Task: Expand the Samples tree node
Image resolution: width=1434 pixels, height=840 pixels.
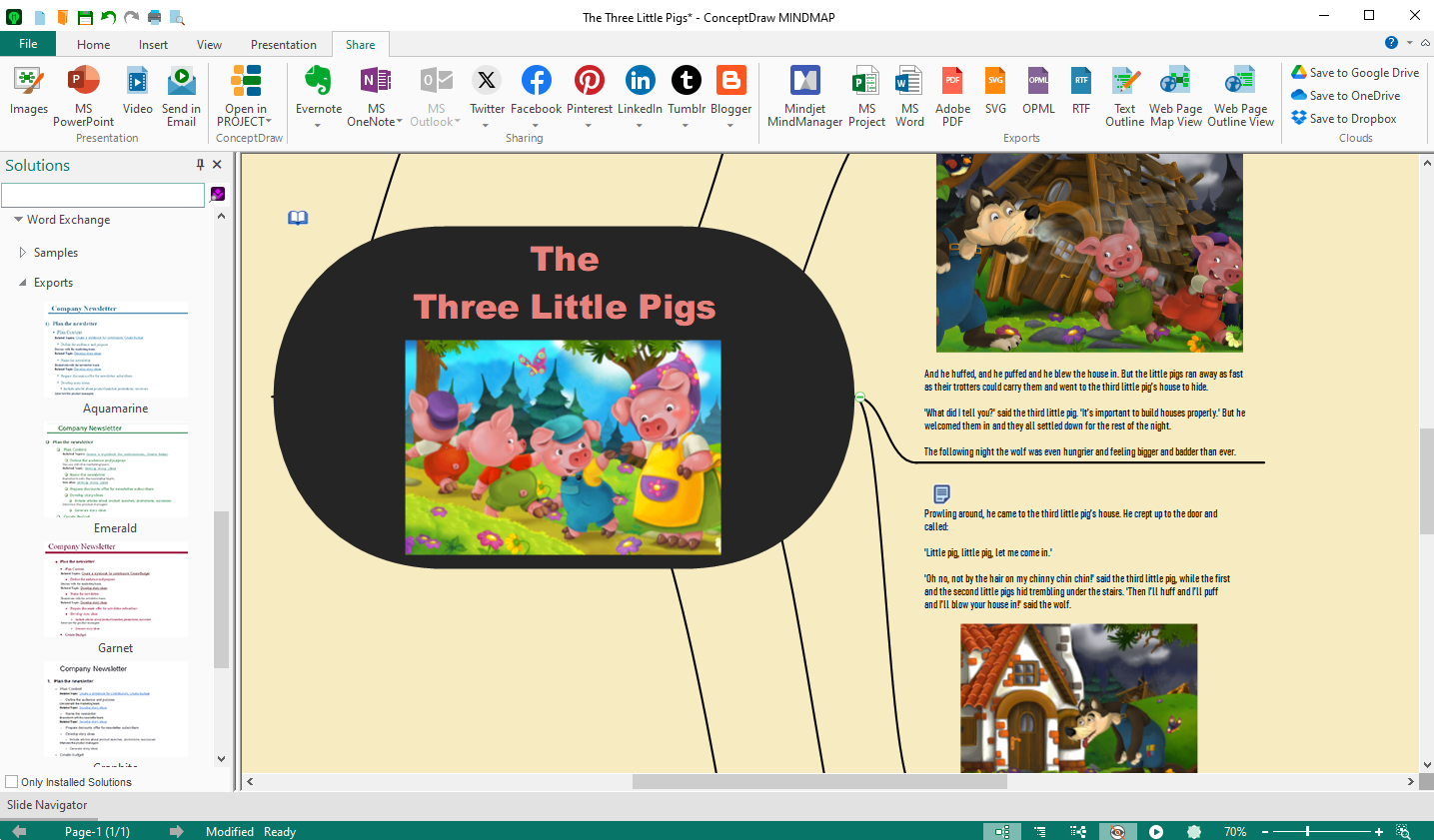Action: pyautogui.click(x=23, y=253)
